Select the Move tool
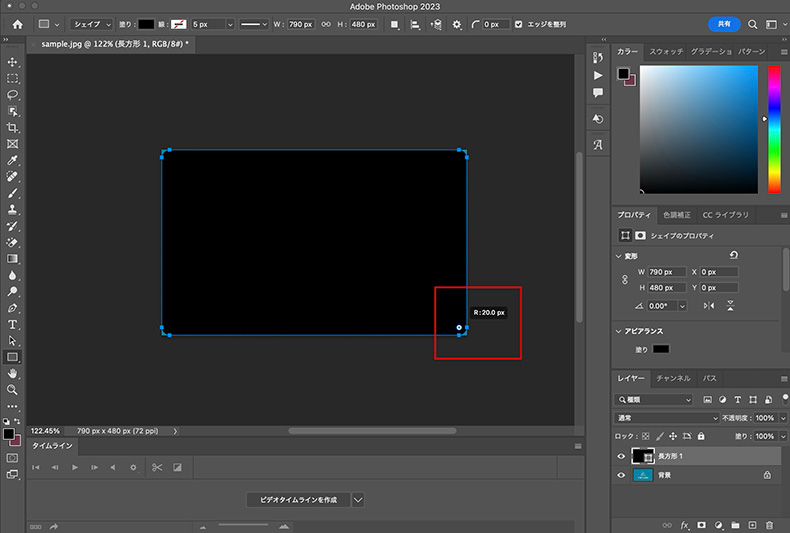790x533 pixels. coord(13,62)
